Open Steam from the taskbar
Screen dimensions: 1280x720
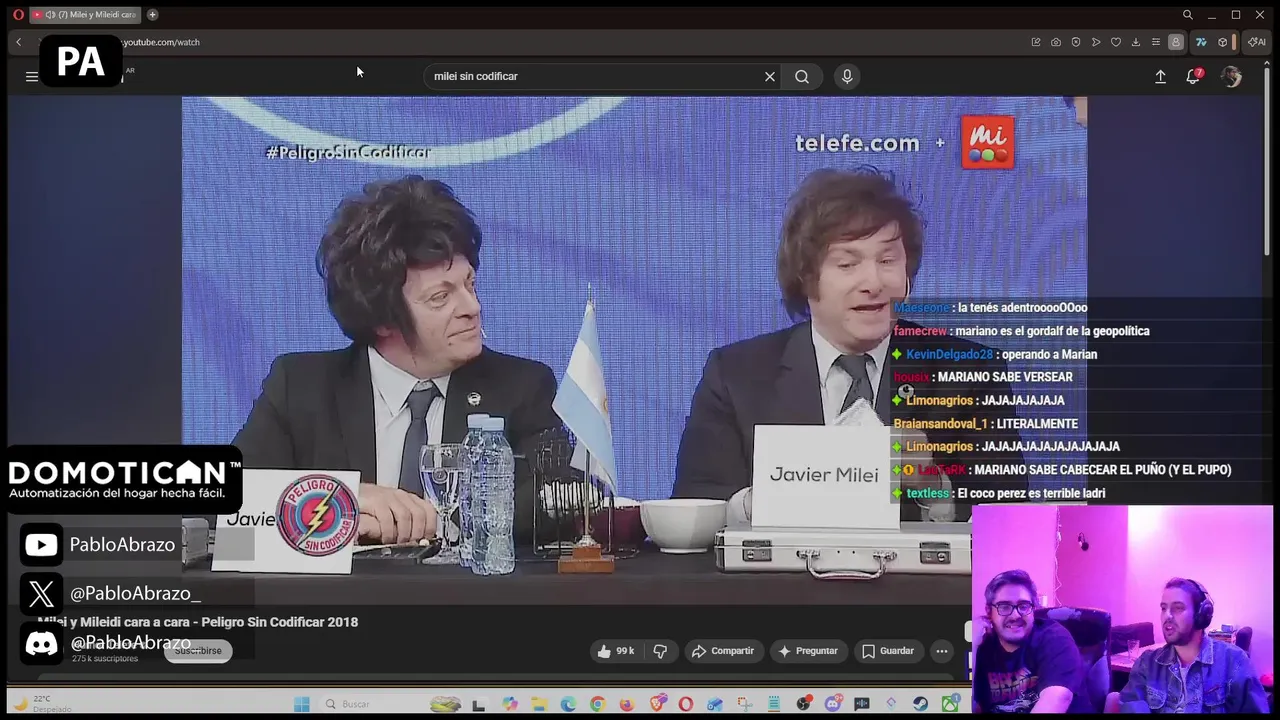920,704
